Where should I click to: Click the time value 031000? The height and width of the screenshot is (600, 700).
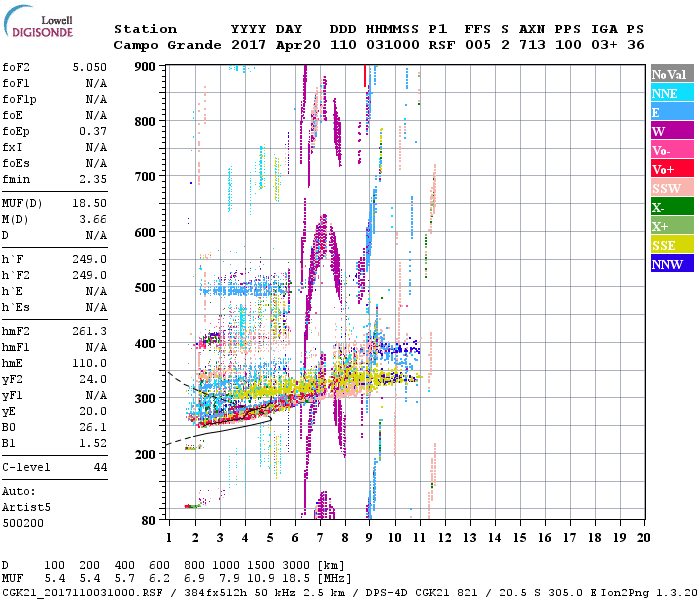pyautogui.click(x=393, y=45)
